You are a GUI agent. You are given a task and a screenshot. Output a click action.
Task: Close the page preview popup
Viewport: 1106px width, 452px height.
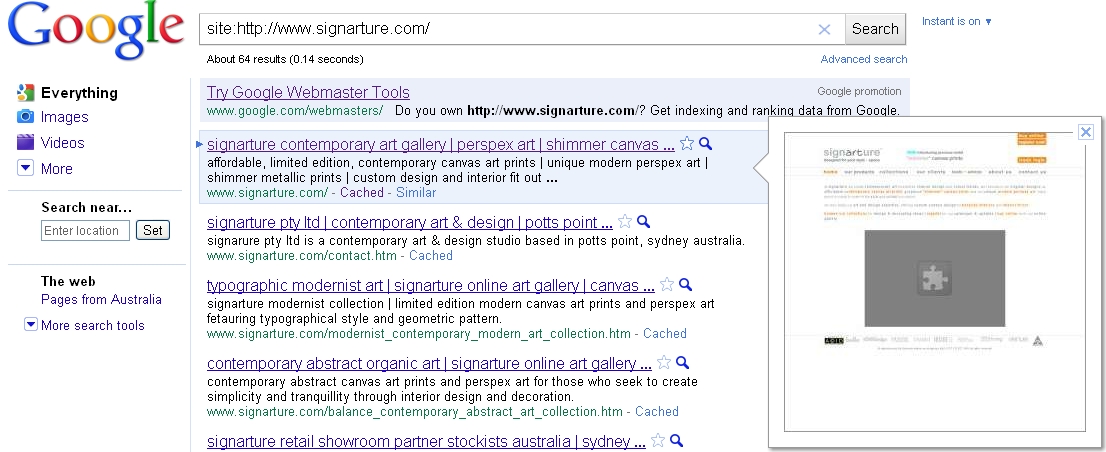(x=1086, y=132)
